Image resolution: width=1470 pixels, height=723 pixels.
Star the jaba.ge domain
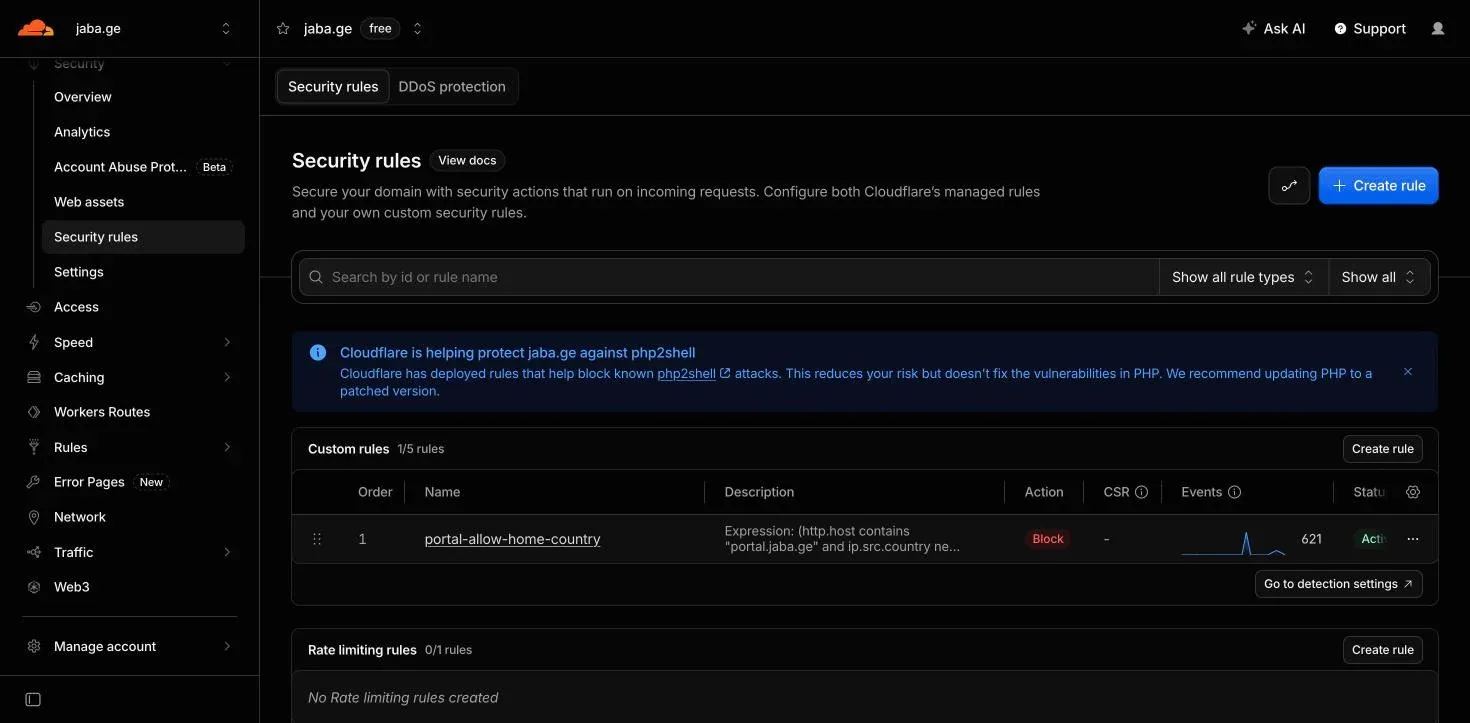coord(283,29)
